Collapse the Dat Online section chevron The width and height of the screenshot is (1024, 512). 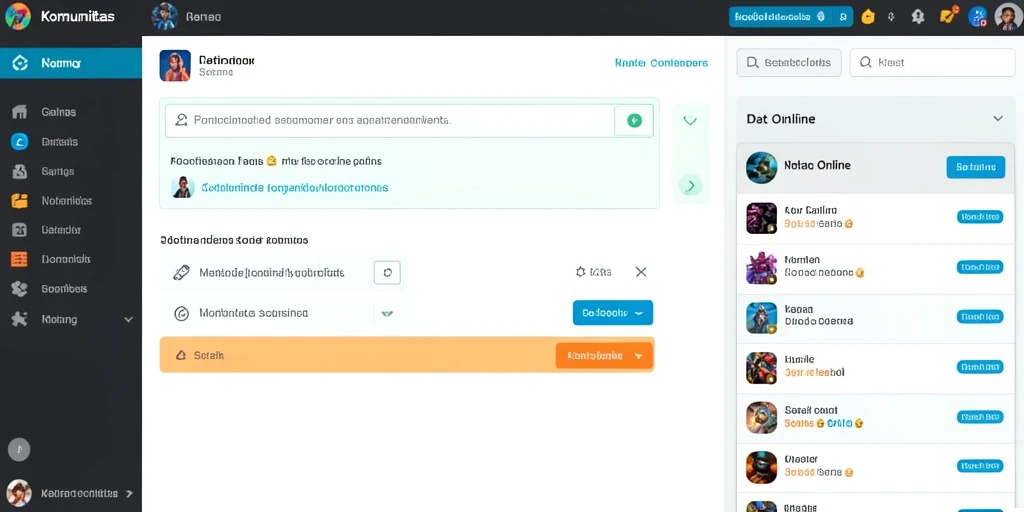coord(998,119)
